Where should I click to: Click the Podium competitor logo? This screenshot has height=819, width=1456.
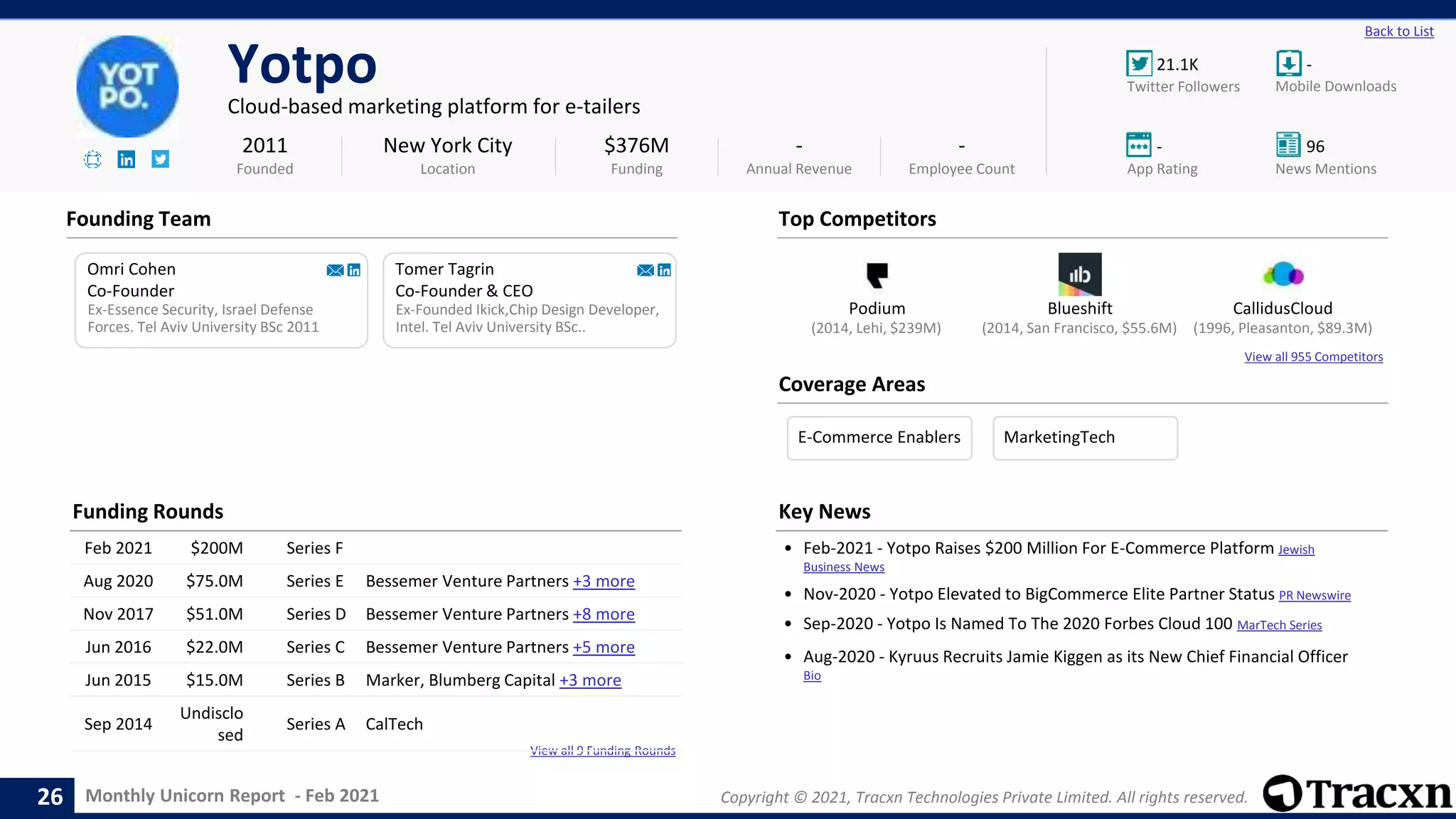(x=877, y=275)
